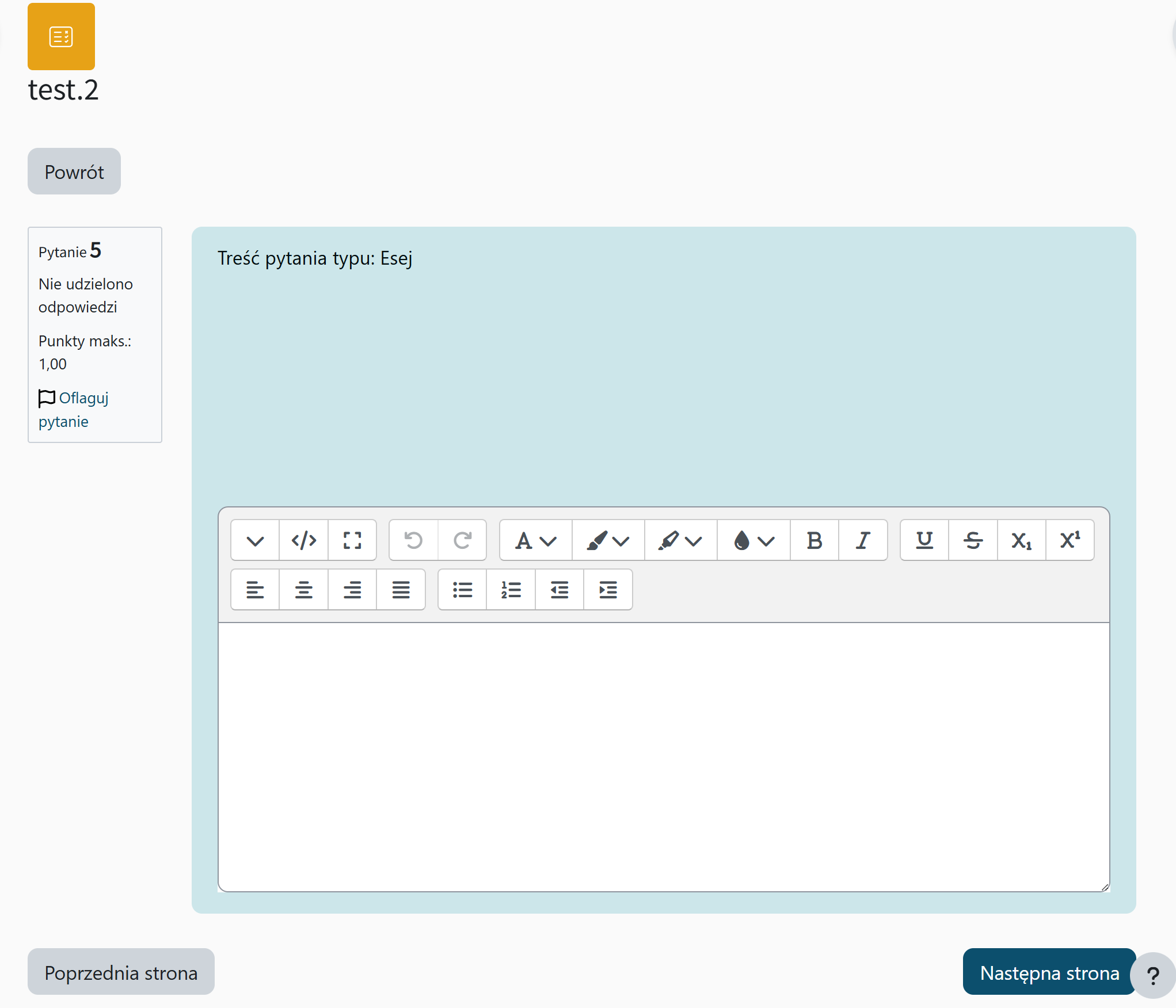Toggle bold formatting
This screenshot has width=1176, height=1008.
[814, 540]
